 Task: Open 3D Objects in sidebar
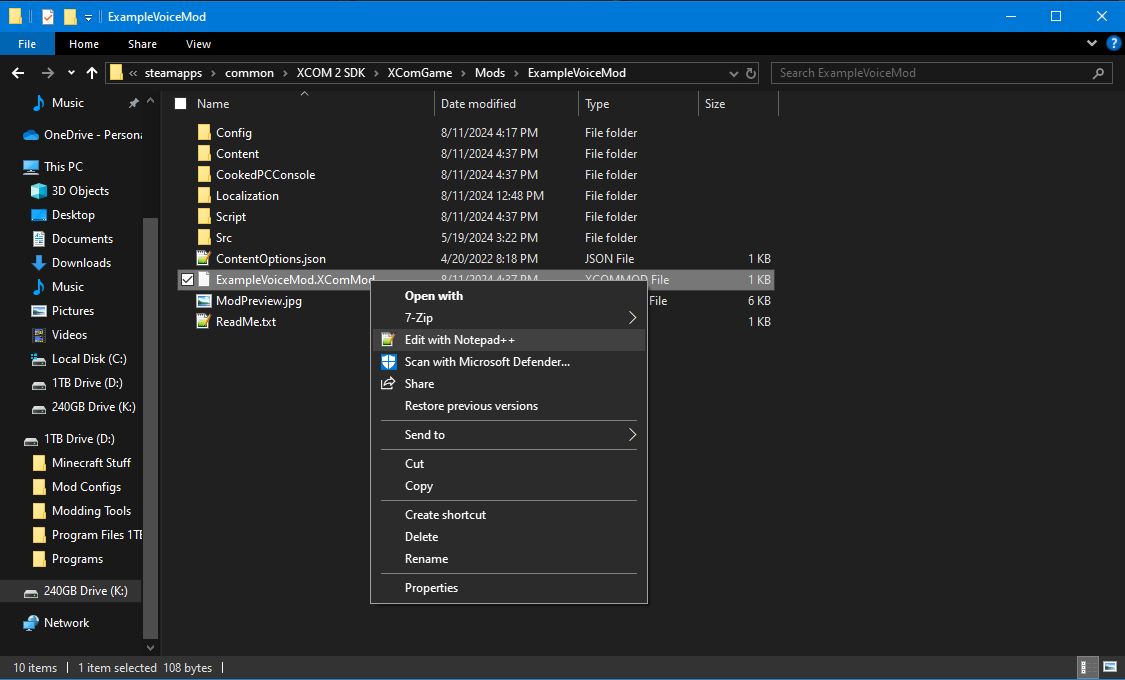[80, 191]
